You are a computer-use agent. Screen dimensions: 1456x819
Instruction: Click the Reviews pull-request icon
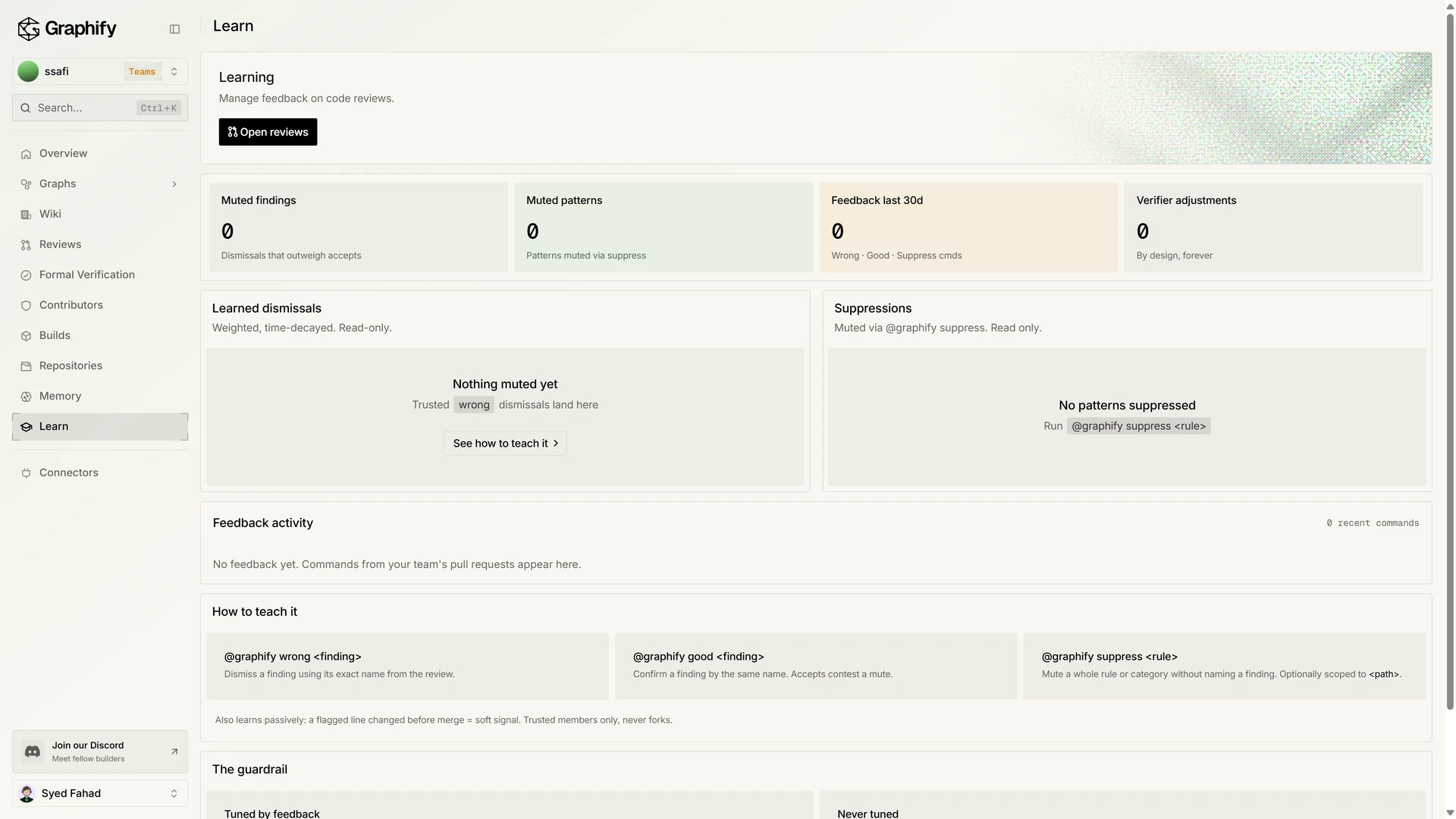[26, 245]
